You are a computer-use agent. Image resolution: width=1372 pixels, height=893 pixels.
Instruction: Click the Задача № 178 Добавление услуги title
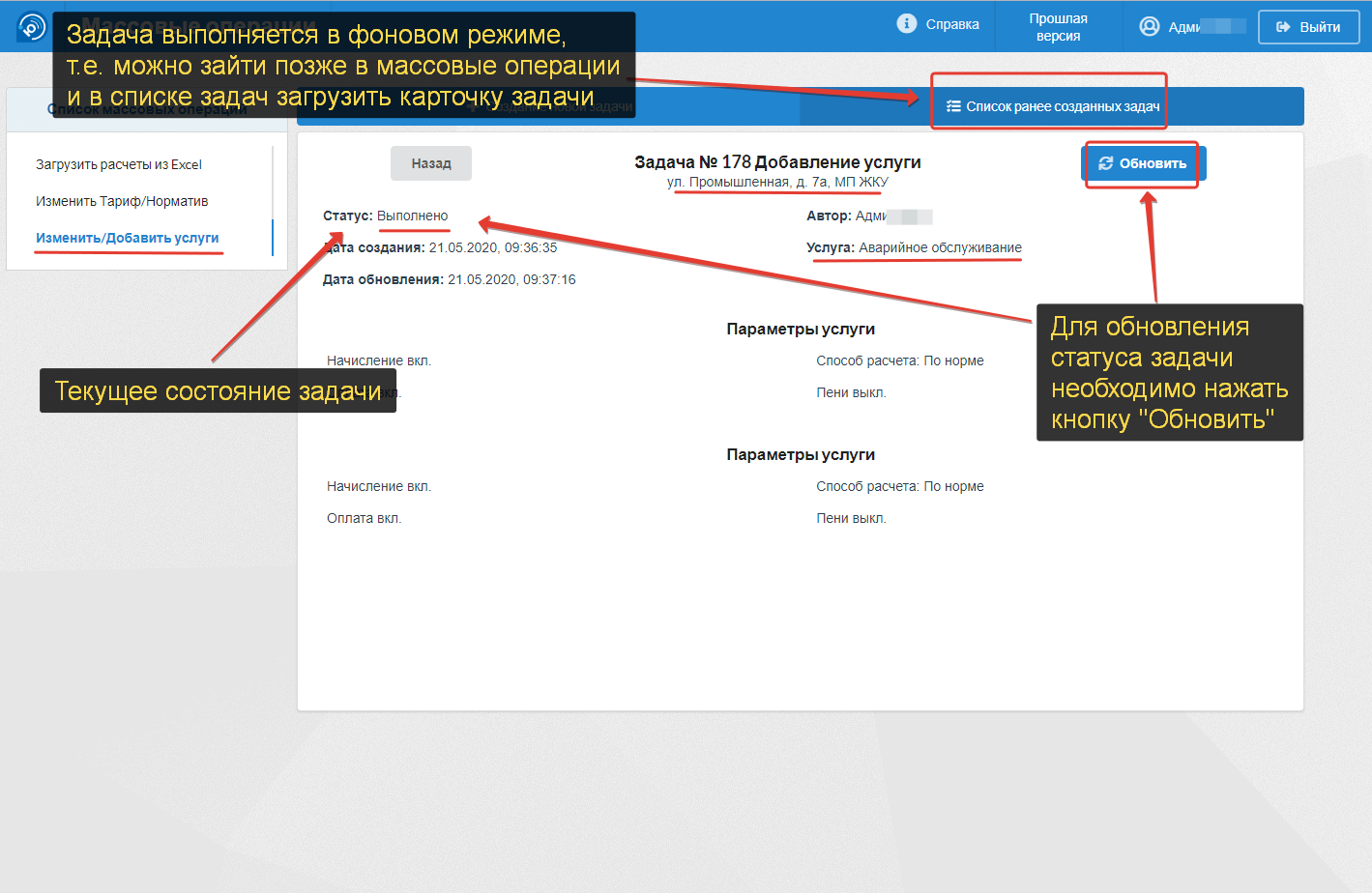pos(777,162)
